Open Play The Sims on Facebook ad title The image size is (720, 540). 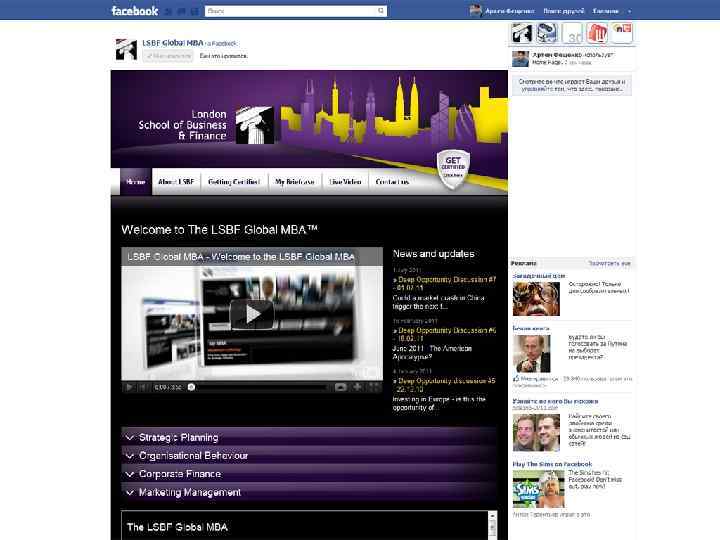tap(552, 464)
